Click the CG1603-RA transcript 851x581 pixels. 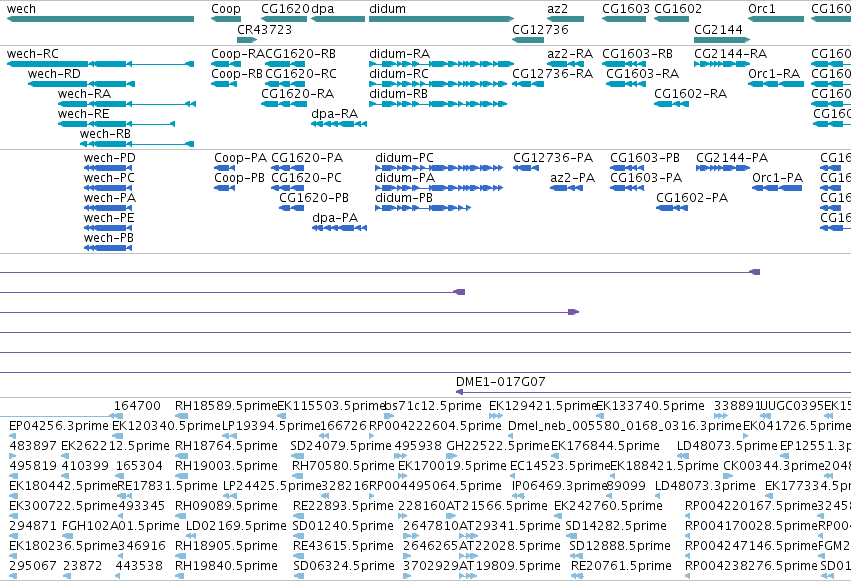click(x=626, y=84)
